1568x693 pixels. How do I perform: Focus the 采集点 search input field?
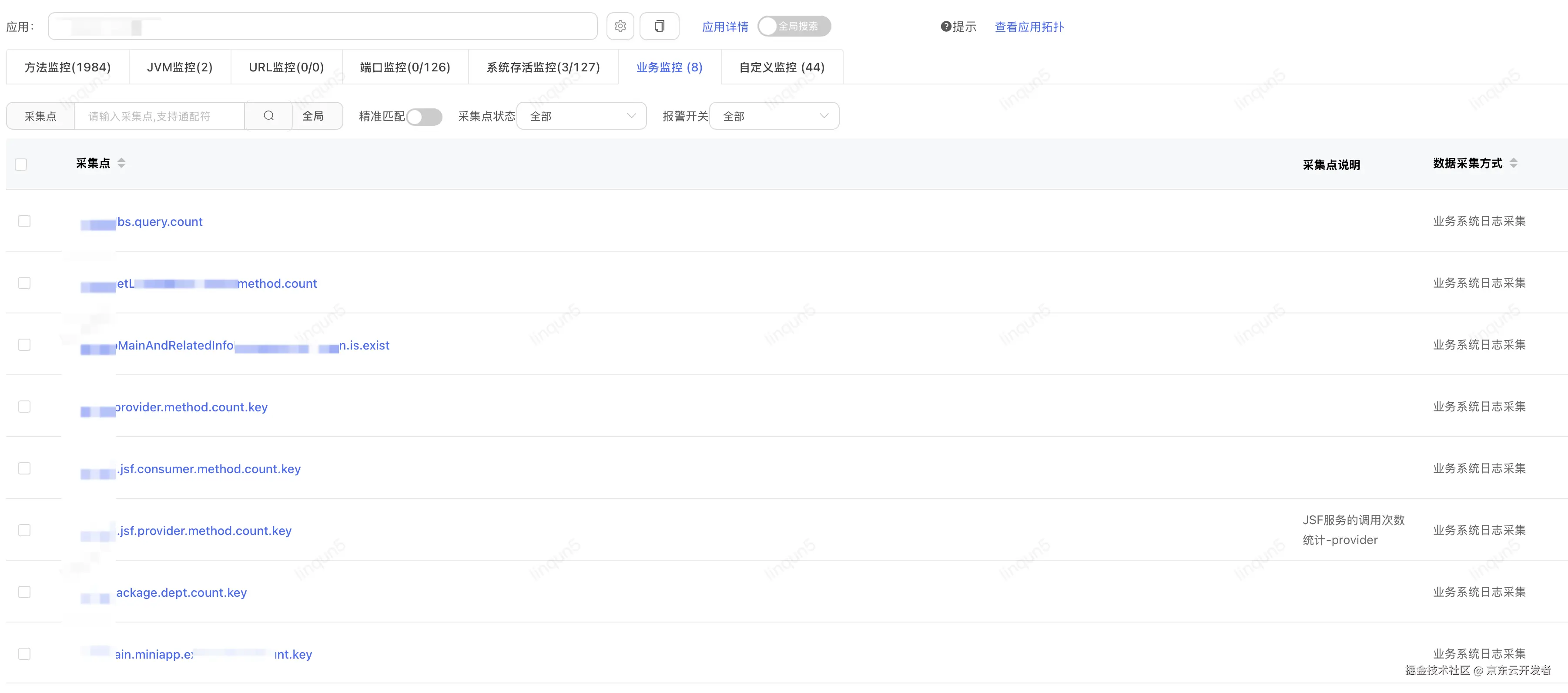pyautogui.click(x=160, y=116)
